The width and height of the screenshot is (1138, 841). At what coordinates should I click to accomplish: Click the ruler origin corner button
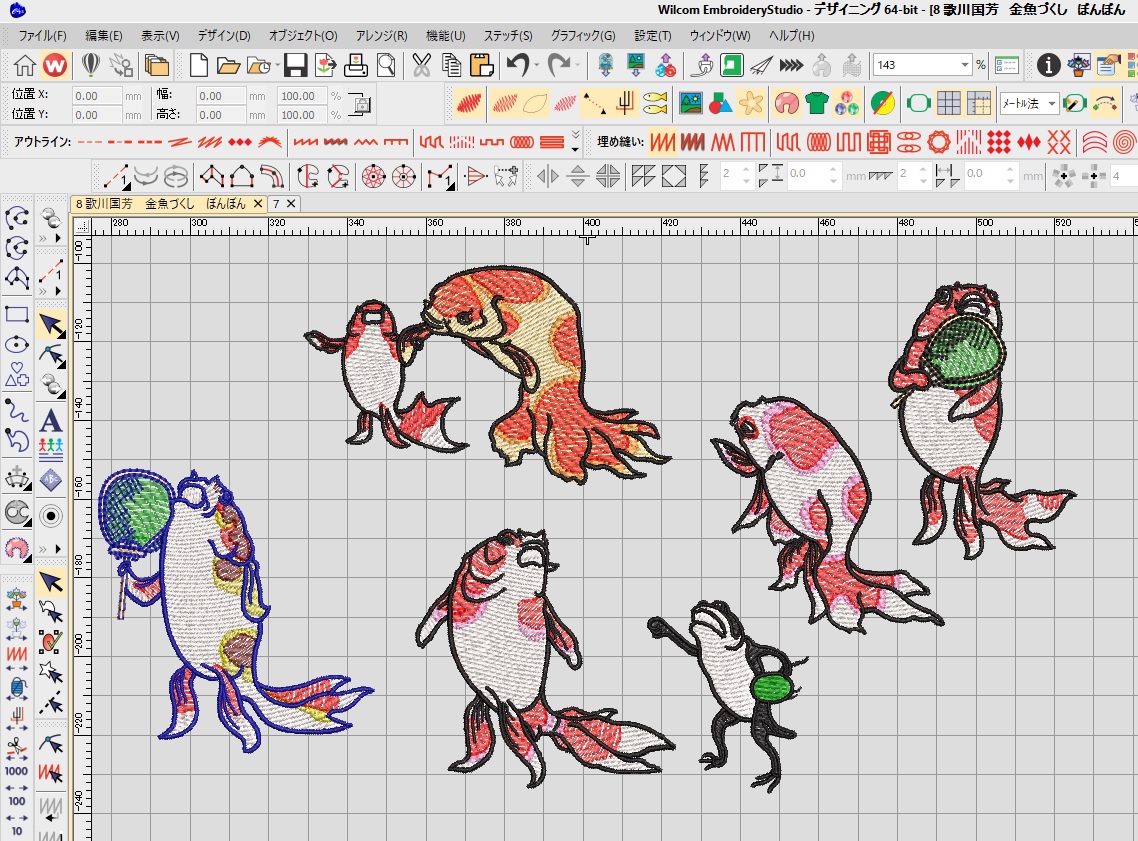pos(82,226)
